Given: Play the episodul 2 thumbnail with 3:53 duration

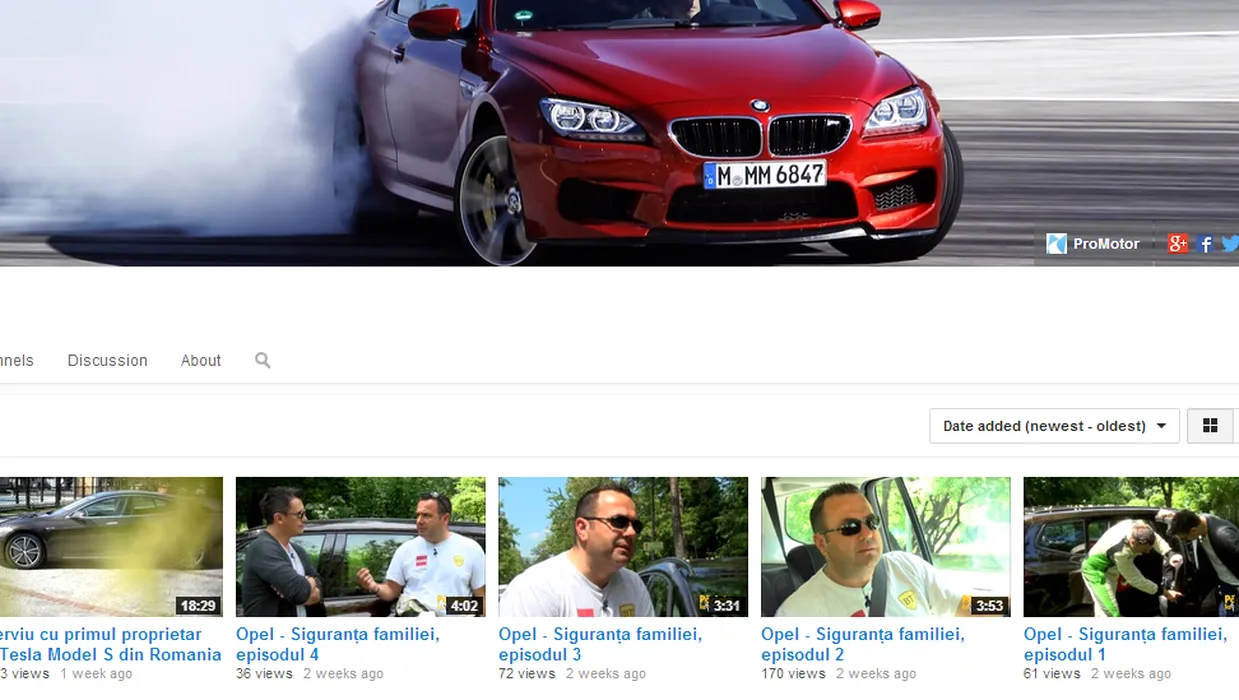Looking at the screenshot, I should pos(885,547).
